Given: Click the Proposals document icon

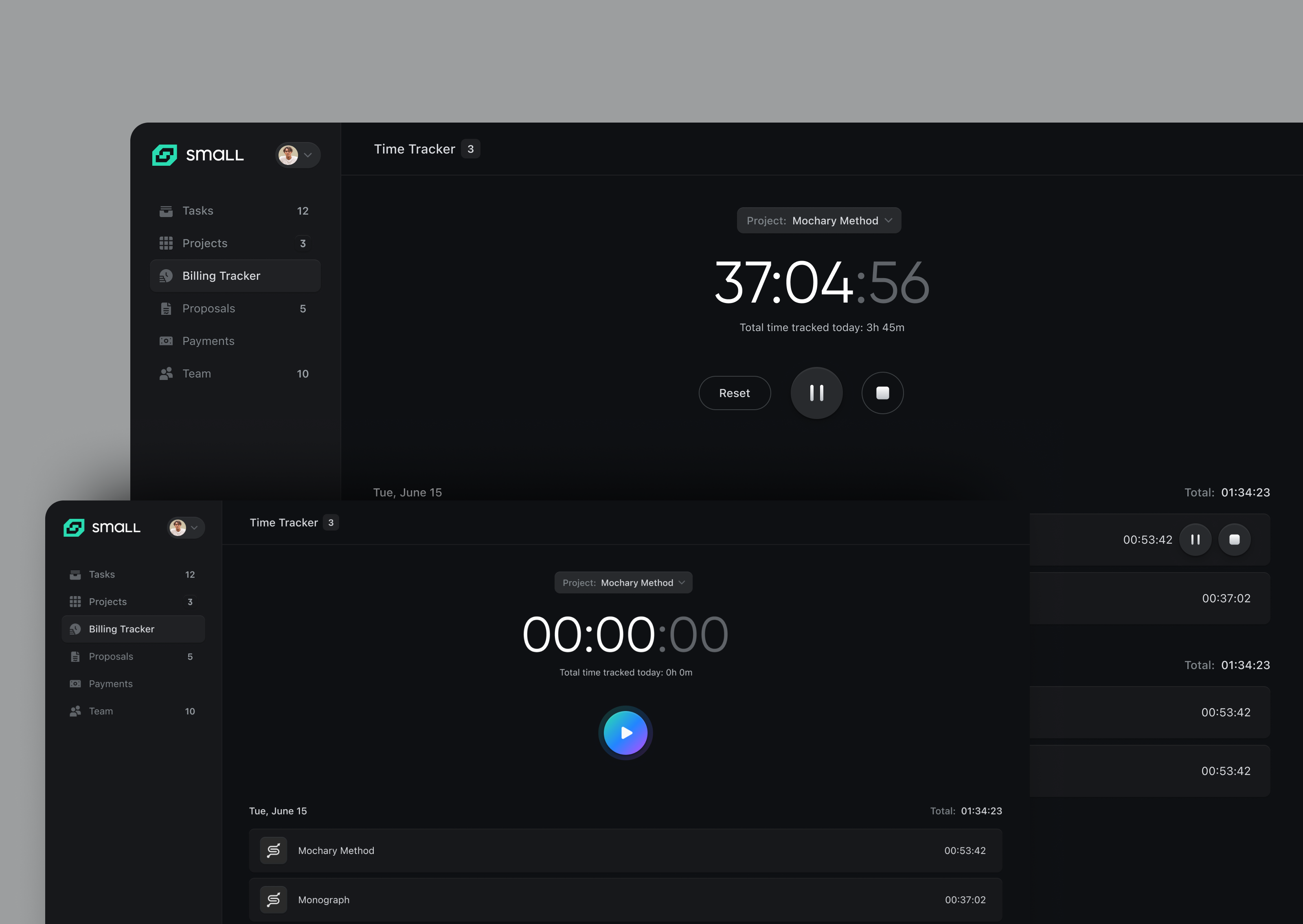Looking at the screenshot, I should tap(166, 308).
